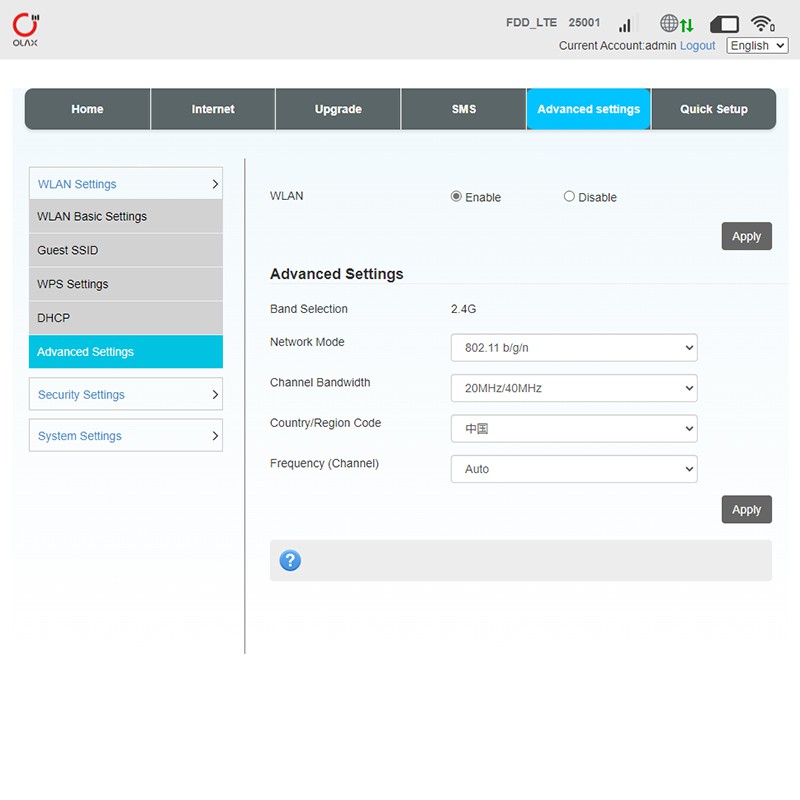Switch to the SMS tab

(464, 109)
